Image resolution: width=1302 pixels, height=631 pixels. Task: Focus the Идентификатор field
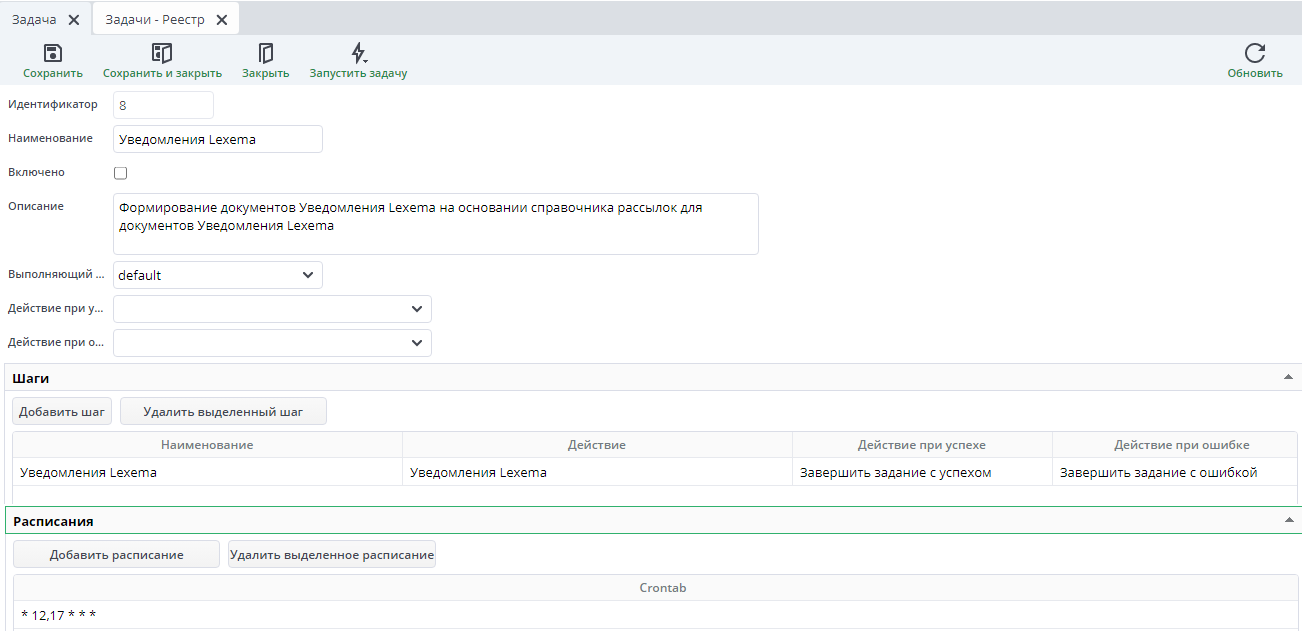pos(163,105)
